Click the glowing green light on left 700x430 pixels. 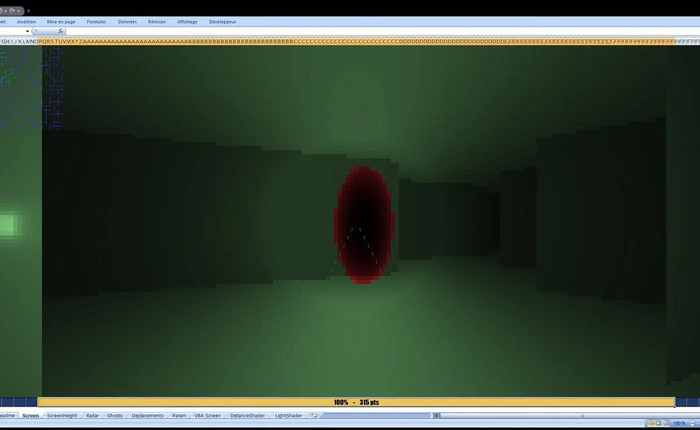pyautogui.click(x=10, y=225)
